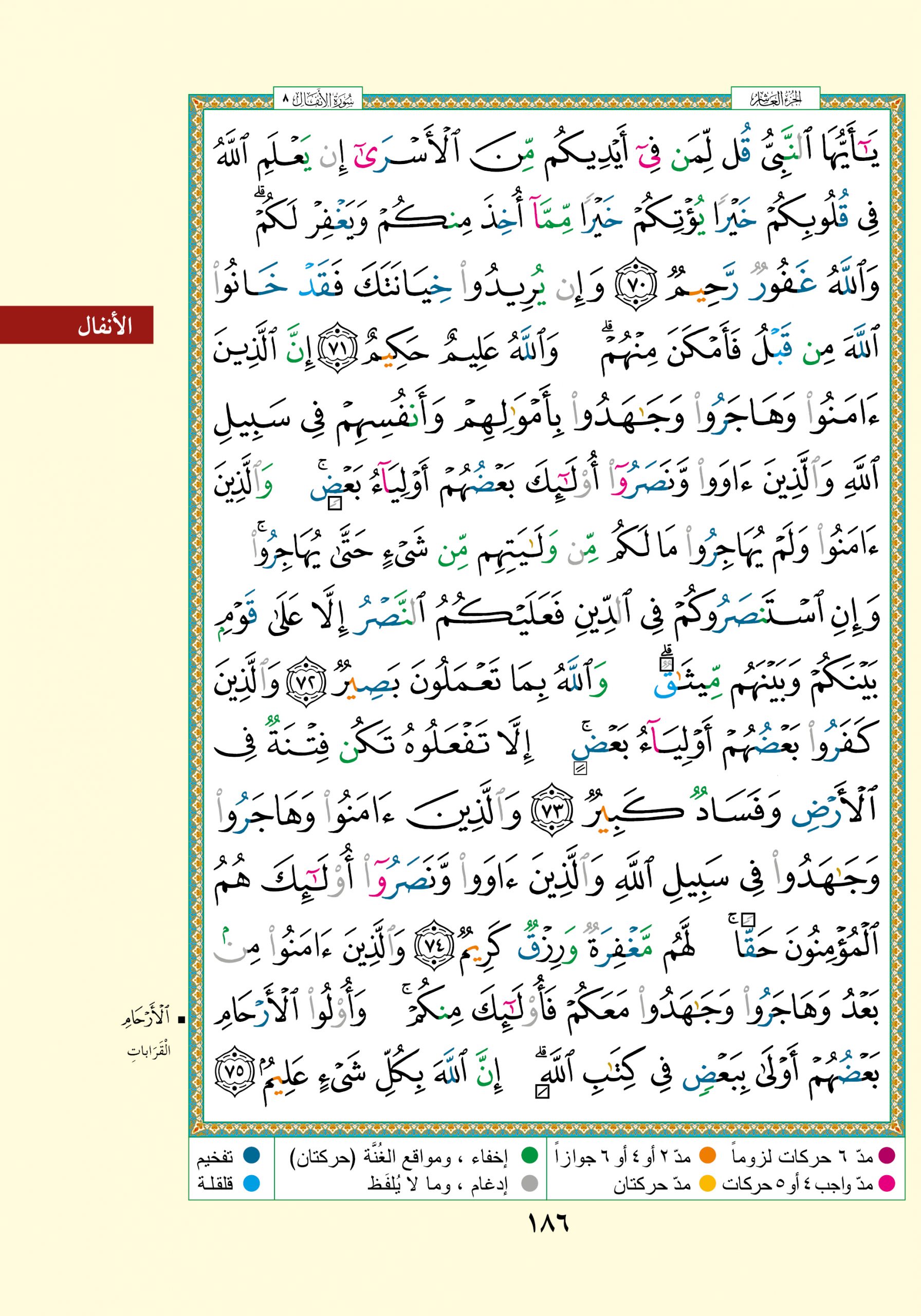Image resolution: width=921 pixels, height=1316 pixels.
Task: Click the الجزء العاشر header label
Action: (x=776, y=101)
